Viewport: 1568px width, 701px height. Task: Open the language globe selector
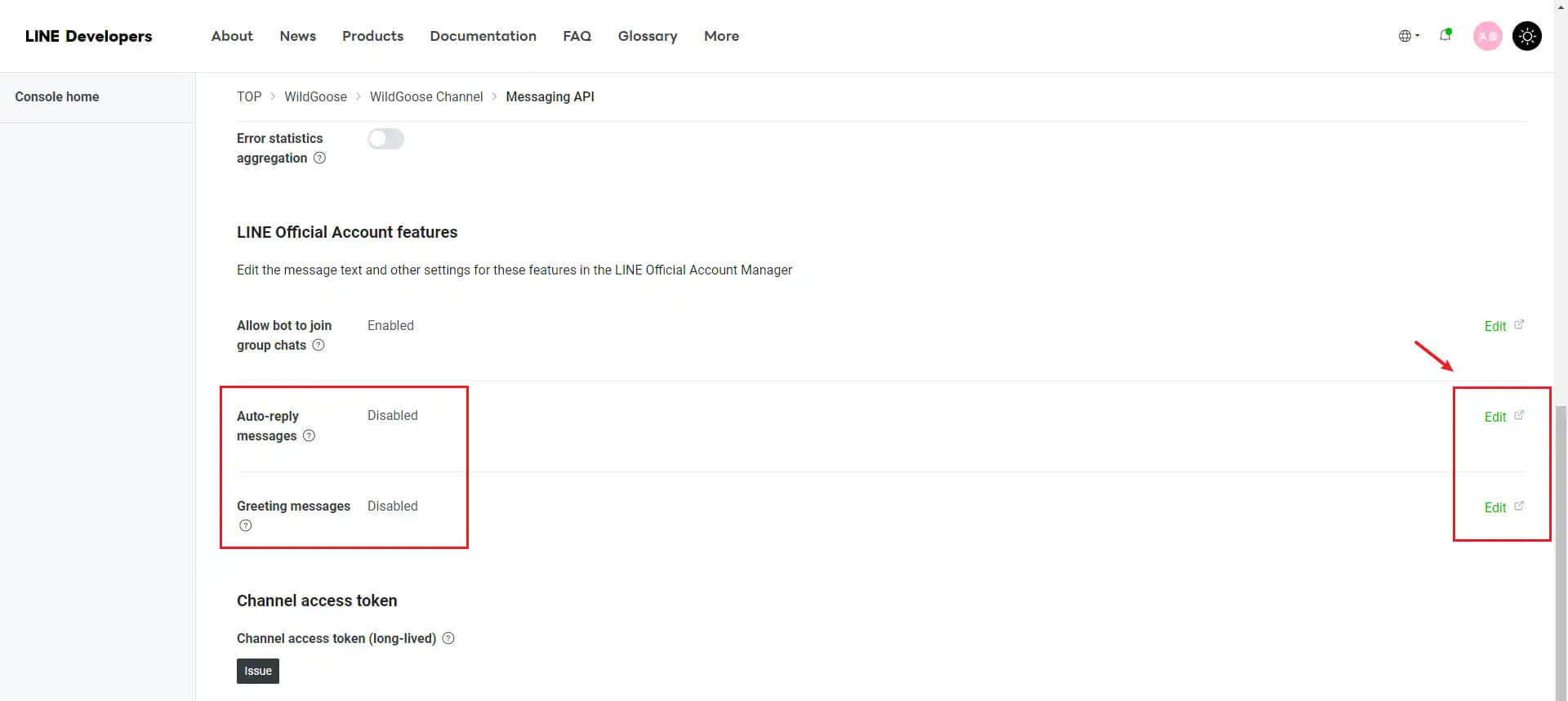point(1409,36)
